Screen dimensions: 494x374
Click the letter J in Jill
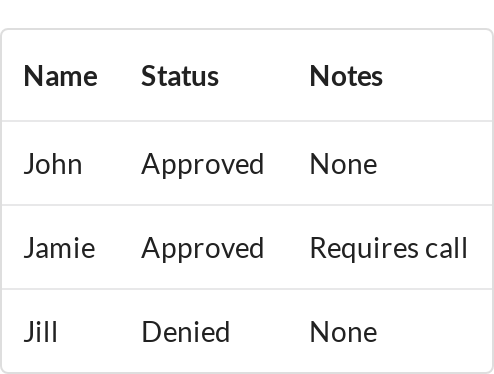tap(29, 332)
